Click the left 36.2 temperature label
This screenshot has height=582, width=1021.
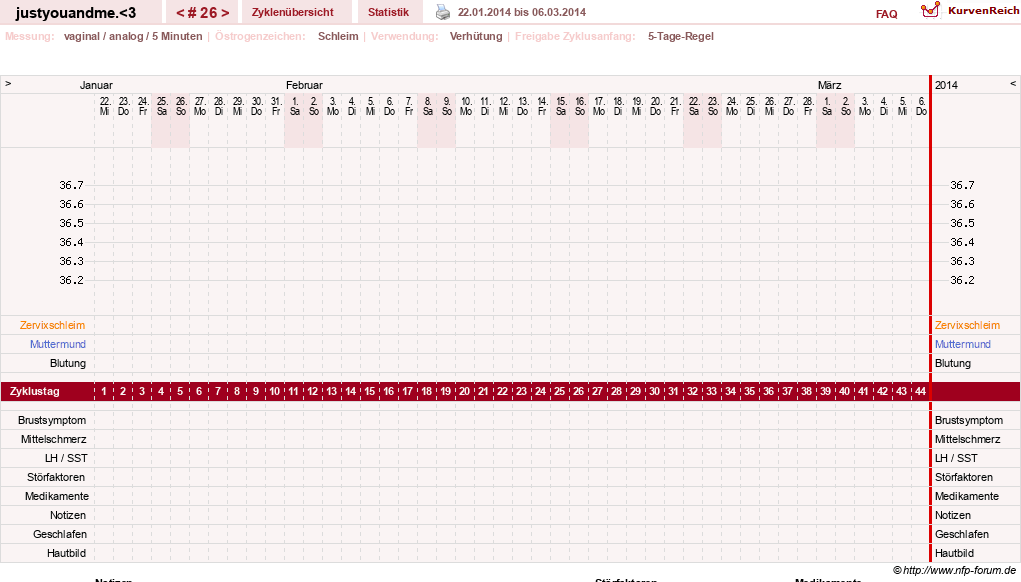pyautogui.click(x=72, y=281)
